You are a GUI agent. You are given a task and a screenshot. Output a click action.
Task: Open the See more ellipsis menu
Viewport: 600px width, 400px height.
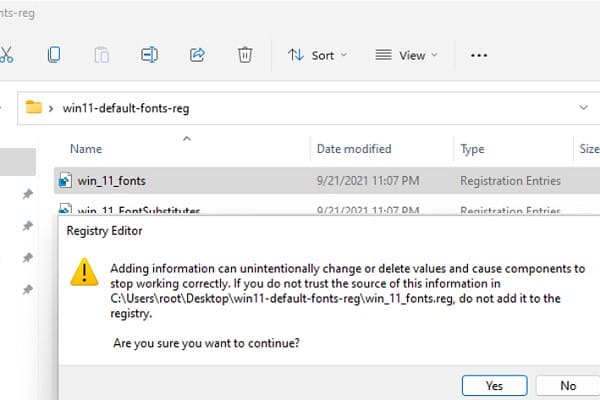point(479,55)
